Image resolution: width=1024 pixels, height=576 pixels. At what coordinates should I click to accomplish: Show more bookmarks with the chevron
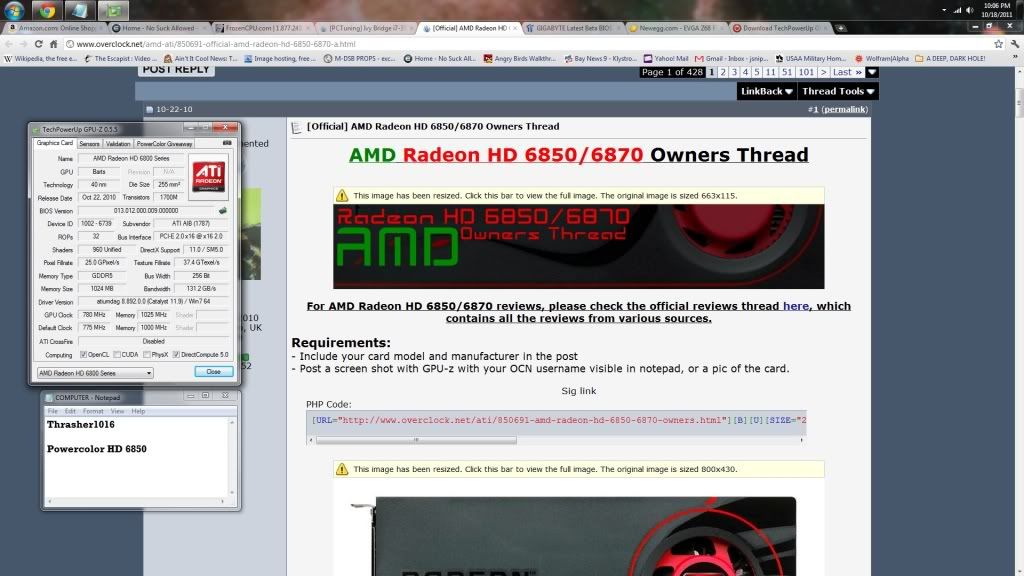click(1016, 58)
